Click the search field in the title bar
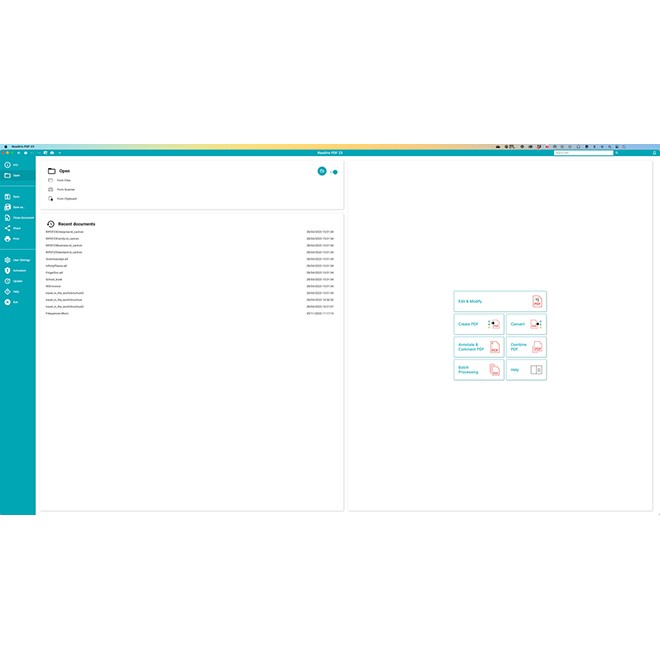This screenshot has width=660, height=660. pyautogui.click(x=583, y=153)
